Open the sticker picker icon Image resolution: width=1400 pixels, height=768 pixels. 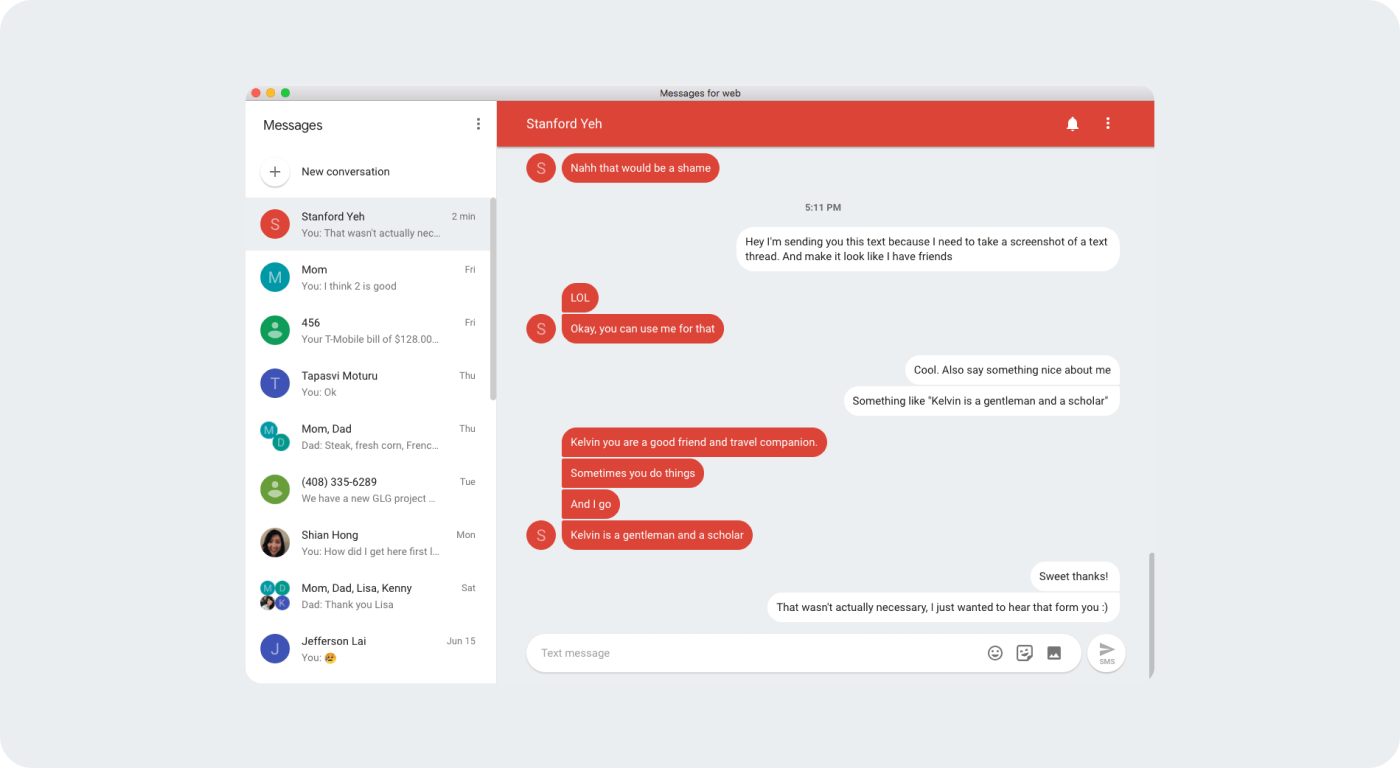[x=1024, y=652]
